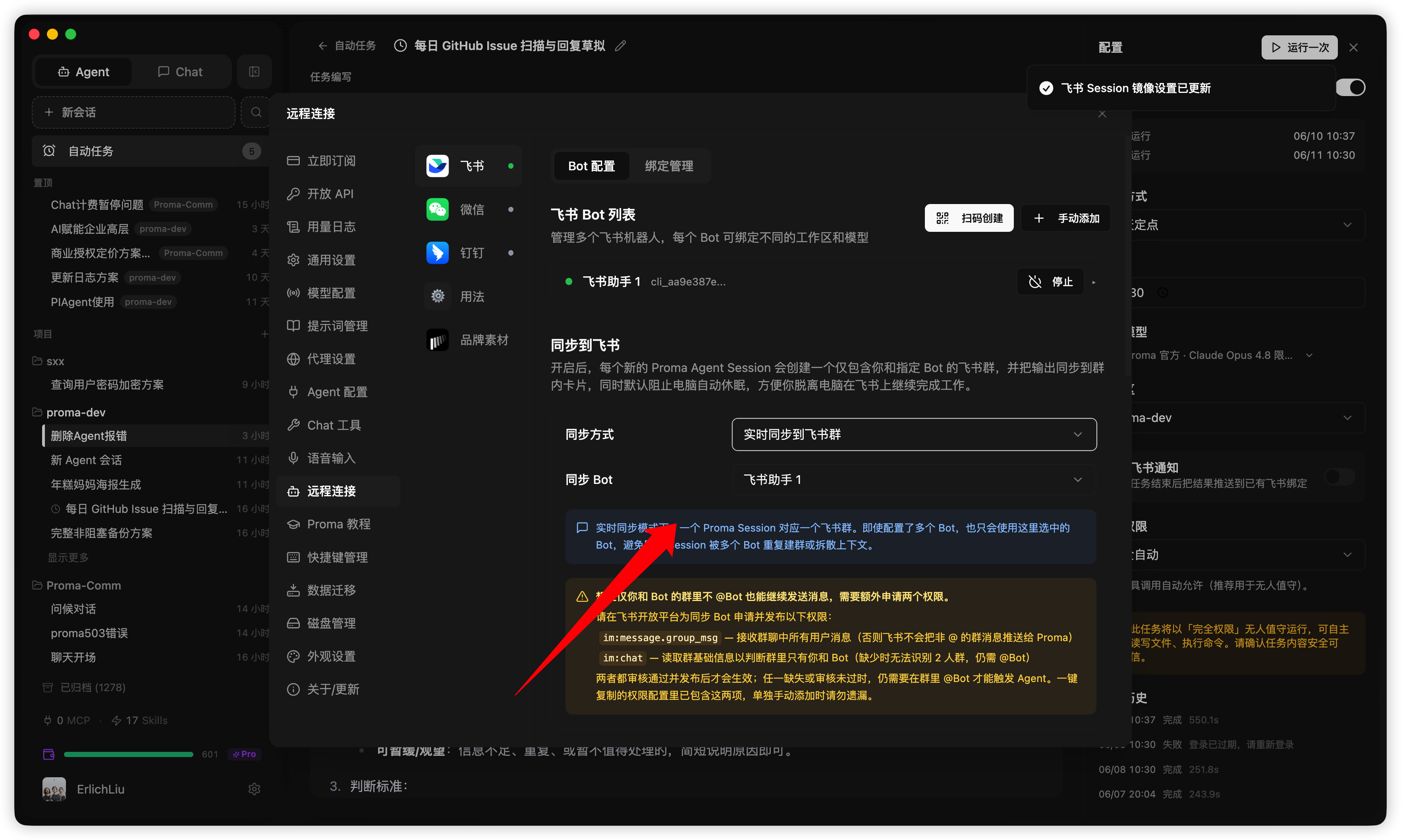Screen dimensions: 1401x840
Task: Click the sidebar collapse icon beside Chat
Action: tap(254, 72)
